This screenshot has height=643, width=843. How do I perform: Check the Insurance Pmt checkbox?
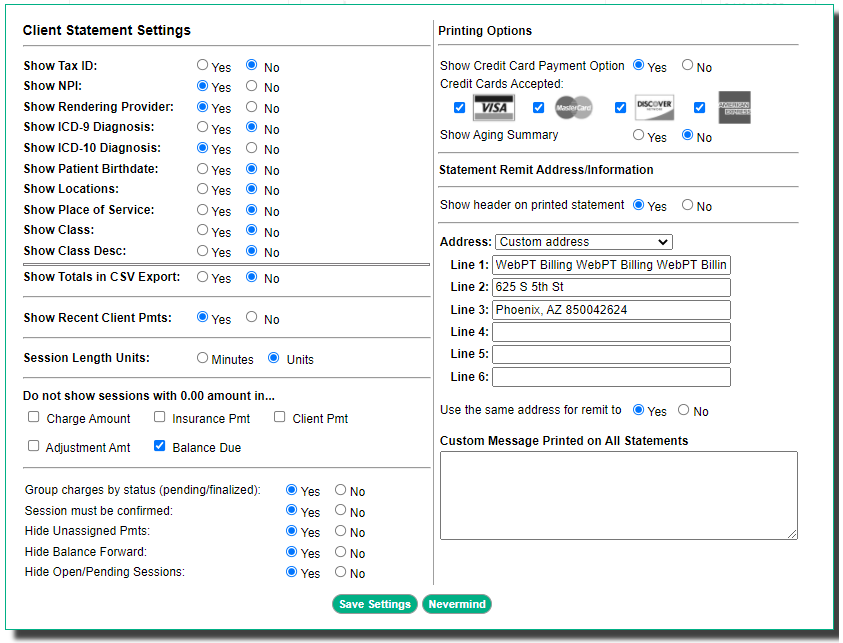click(x=159, y=416)
